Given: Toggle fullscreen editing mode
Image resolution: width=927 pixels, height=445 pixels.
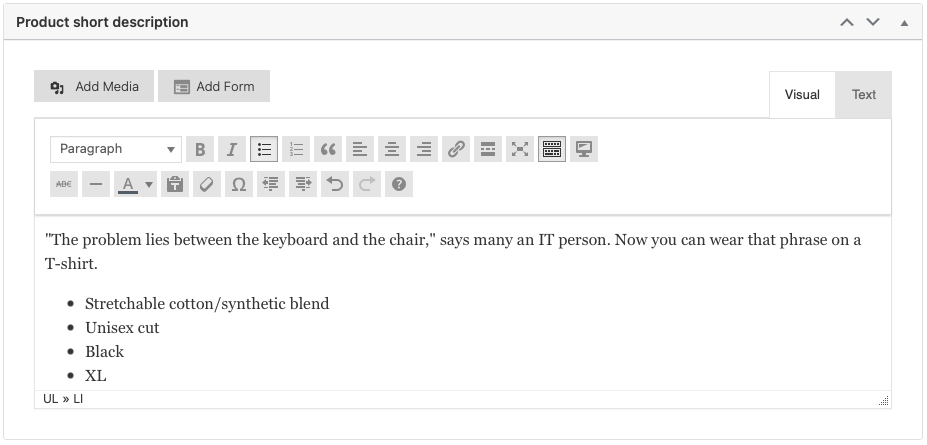Looking at the screenshot, I should 520,150.
